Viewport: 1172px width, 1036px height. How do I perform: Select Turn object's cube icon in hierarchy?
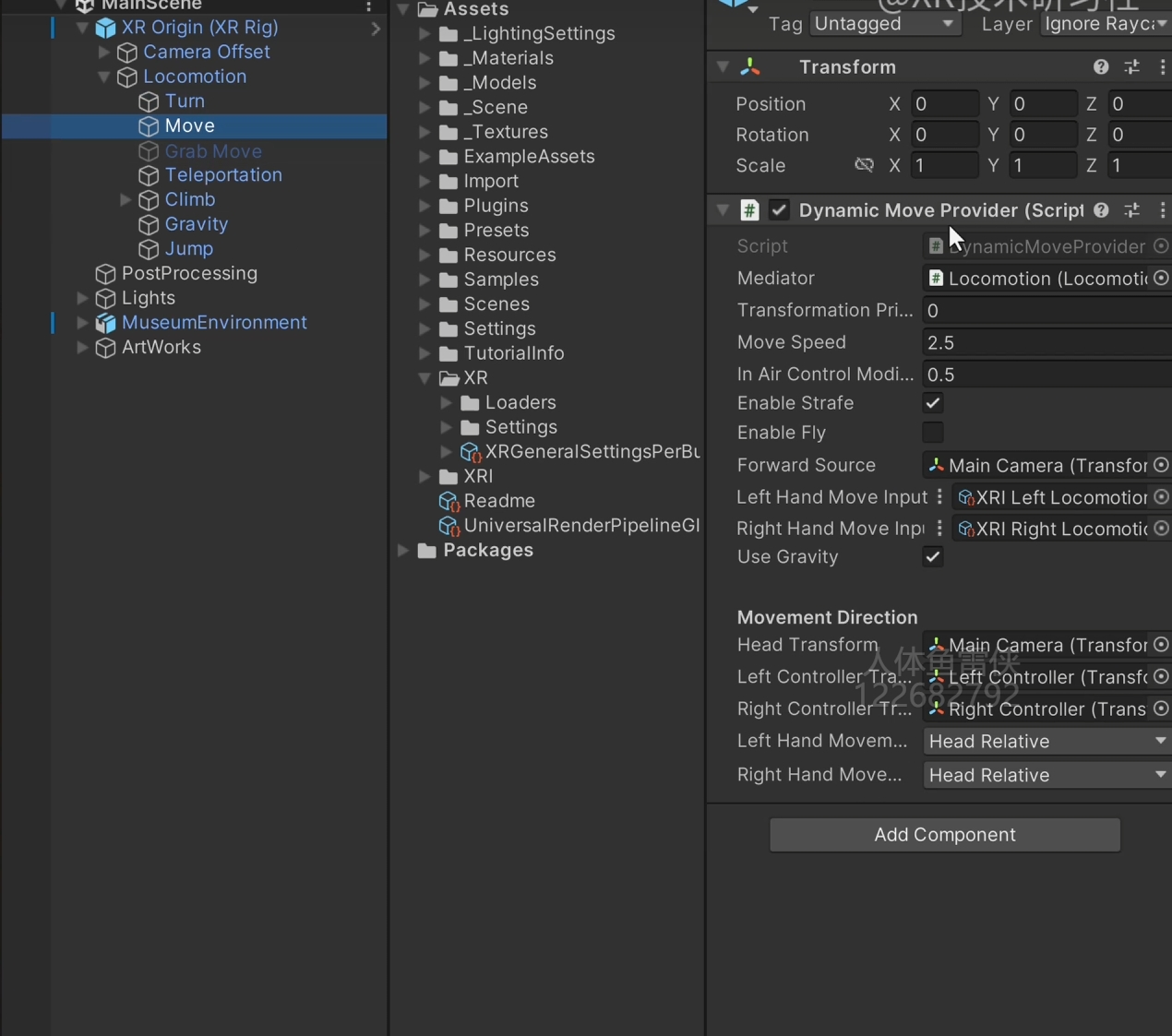coord(149,101)
